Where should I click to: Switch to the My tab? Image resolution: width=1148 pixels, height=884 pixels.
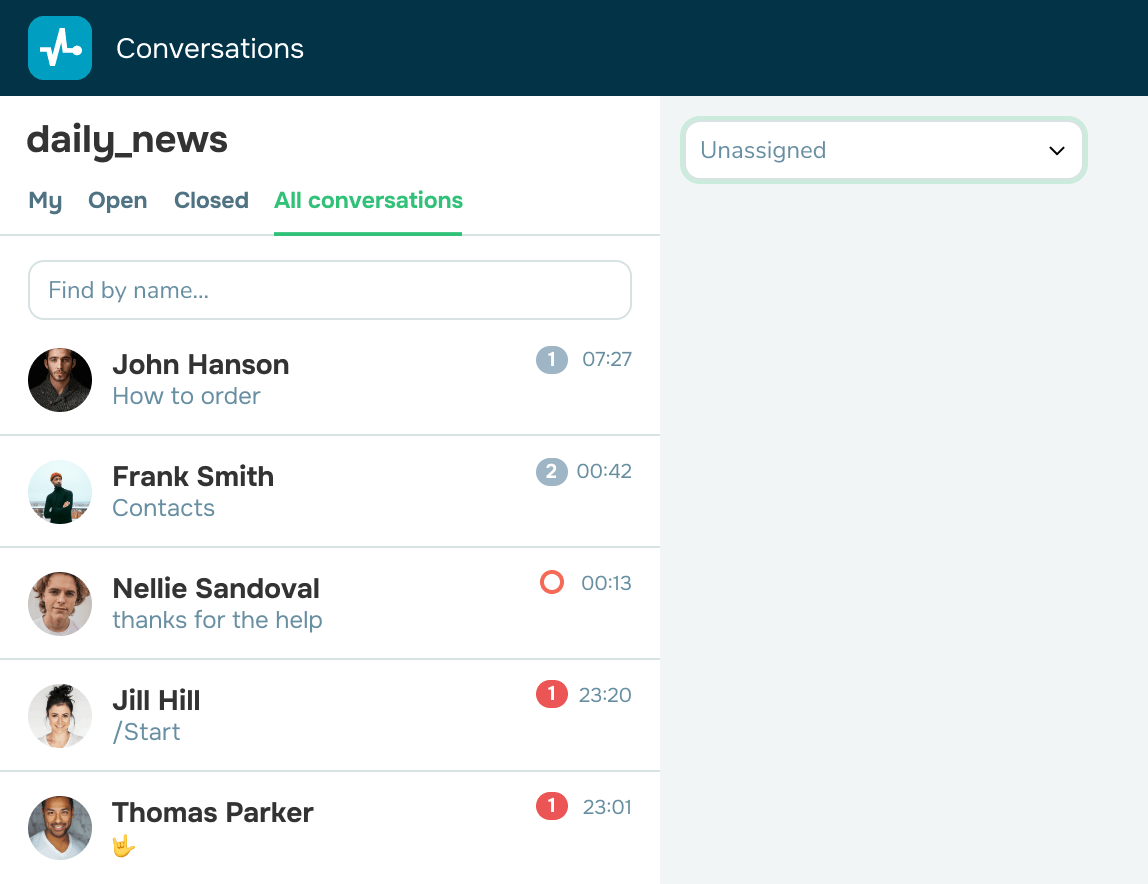(x=45, y=201)
